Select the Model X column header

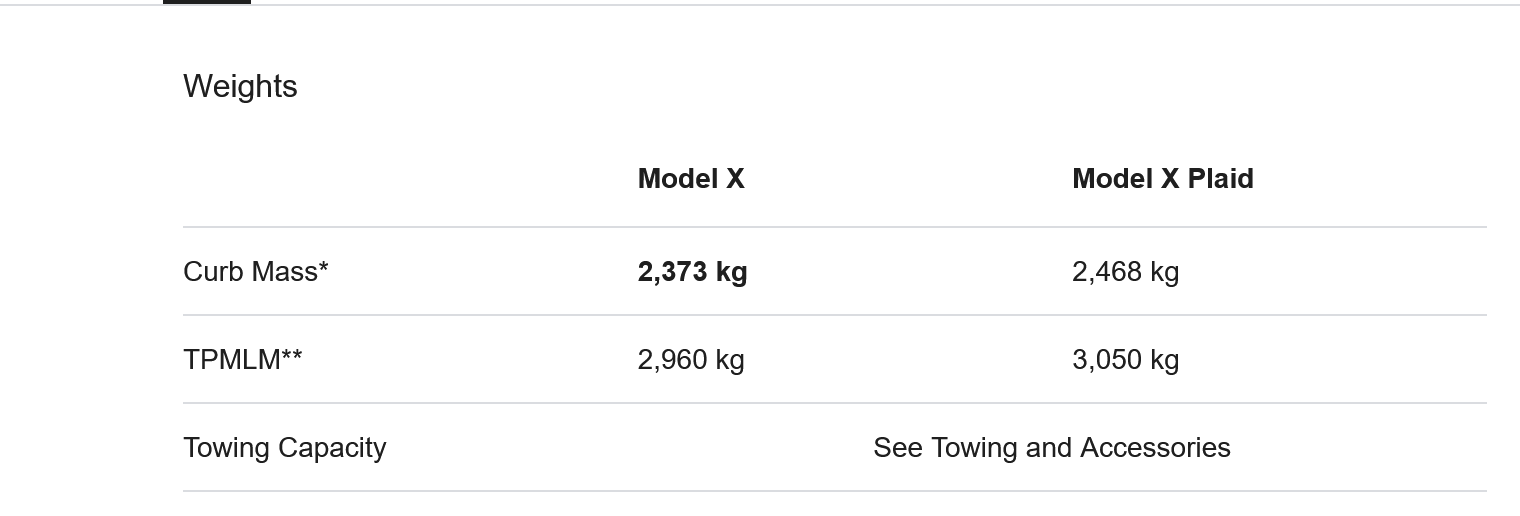691,179
